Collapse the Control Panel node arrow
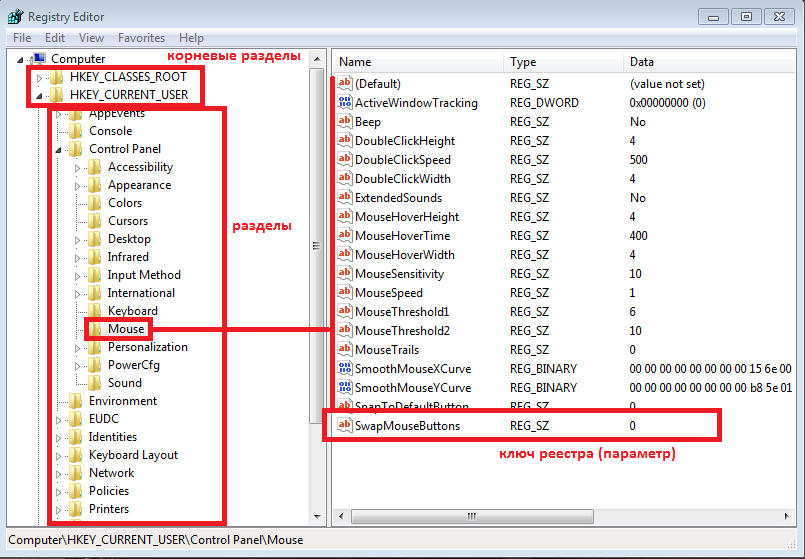 point(59,150)
